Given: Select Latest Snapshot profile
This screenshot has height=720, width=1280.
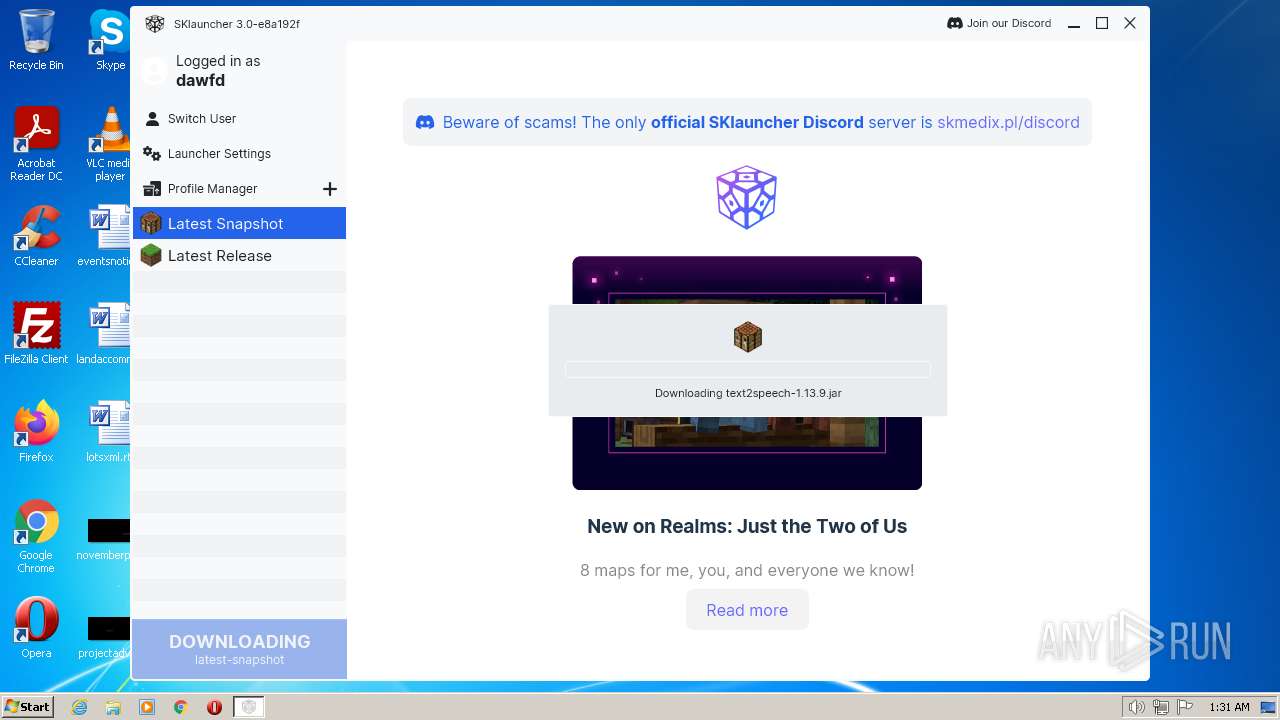Looking at the screenshot, I should coord(239,223).
